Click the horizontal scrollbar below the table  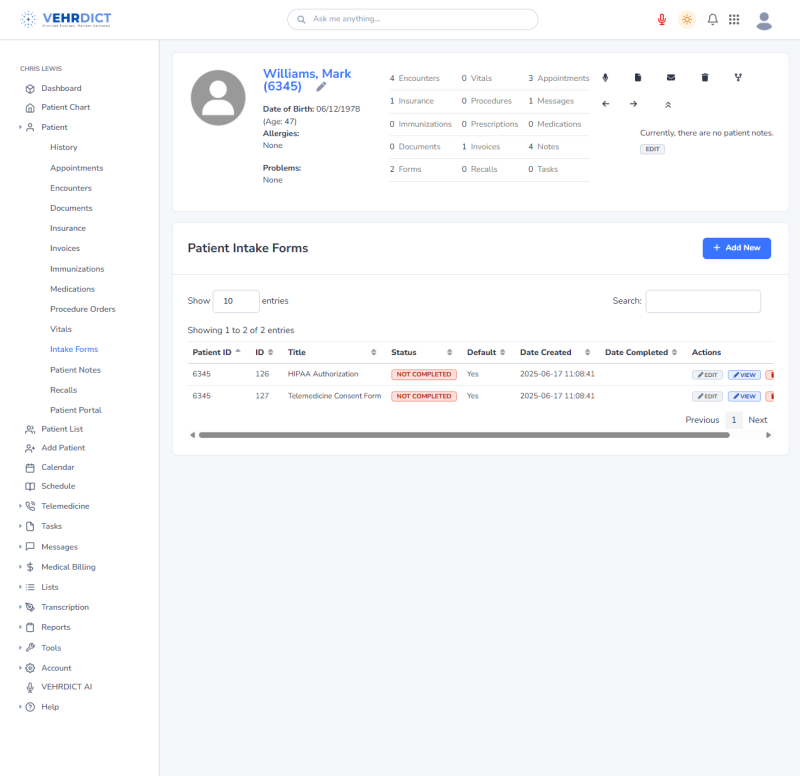[480, 435]
